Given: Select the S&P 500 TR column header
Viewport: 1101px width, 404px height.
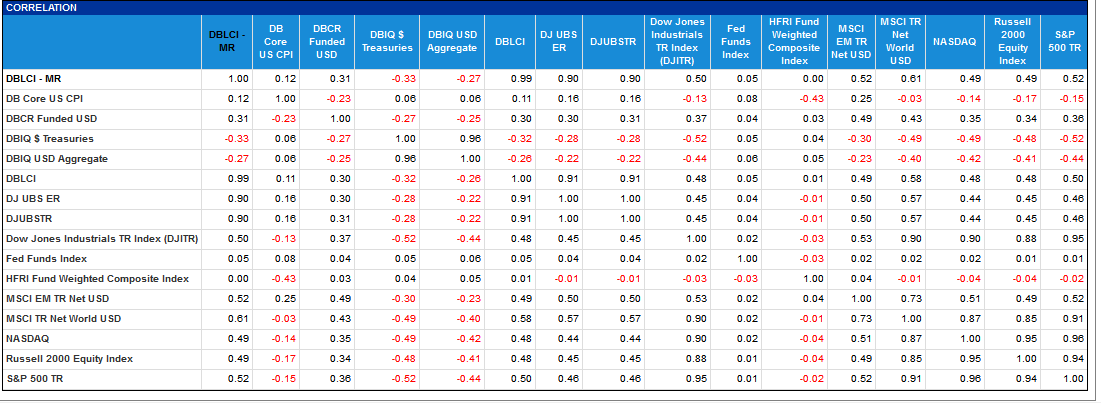Looking at the screenshot, I should coord(1063,41).
